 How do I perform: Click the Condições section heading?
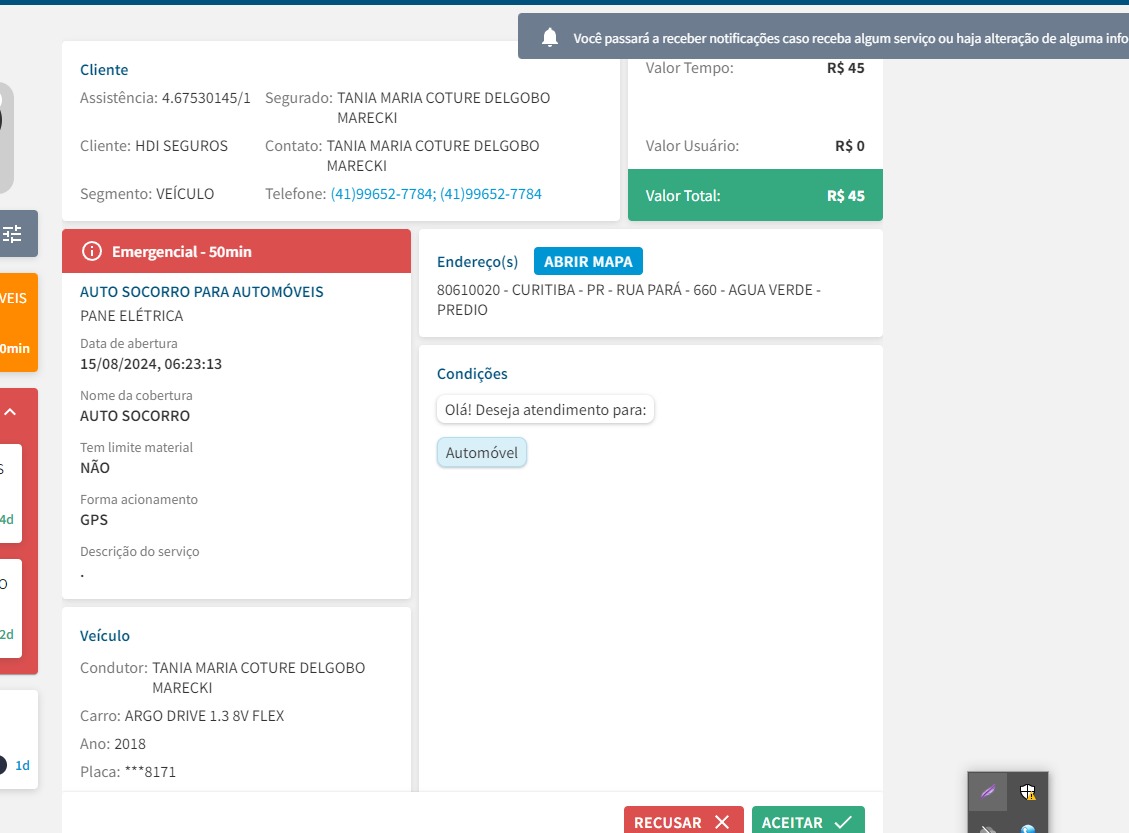[x=472, y=374]
